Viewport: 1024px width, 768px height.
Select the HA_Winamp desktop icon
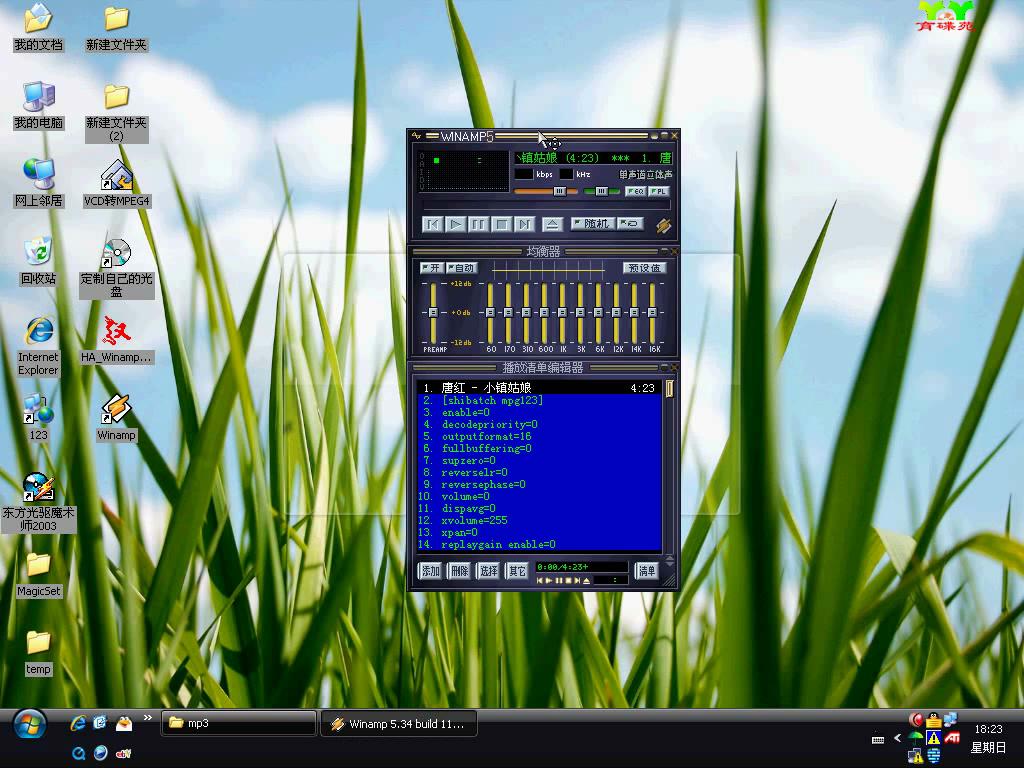(117, 340)
